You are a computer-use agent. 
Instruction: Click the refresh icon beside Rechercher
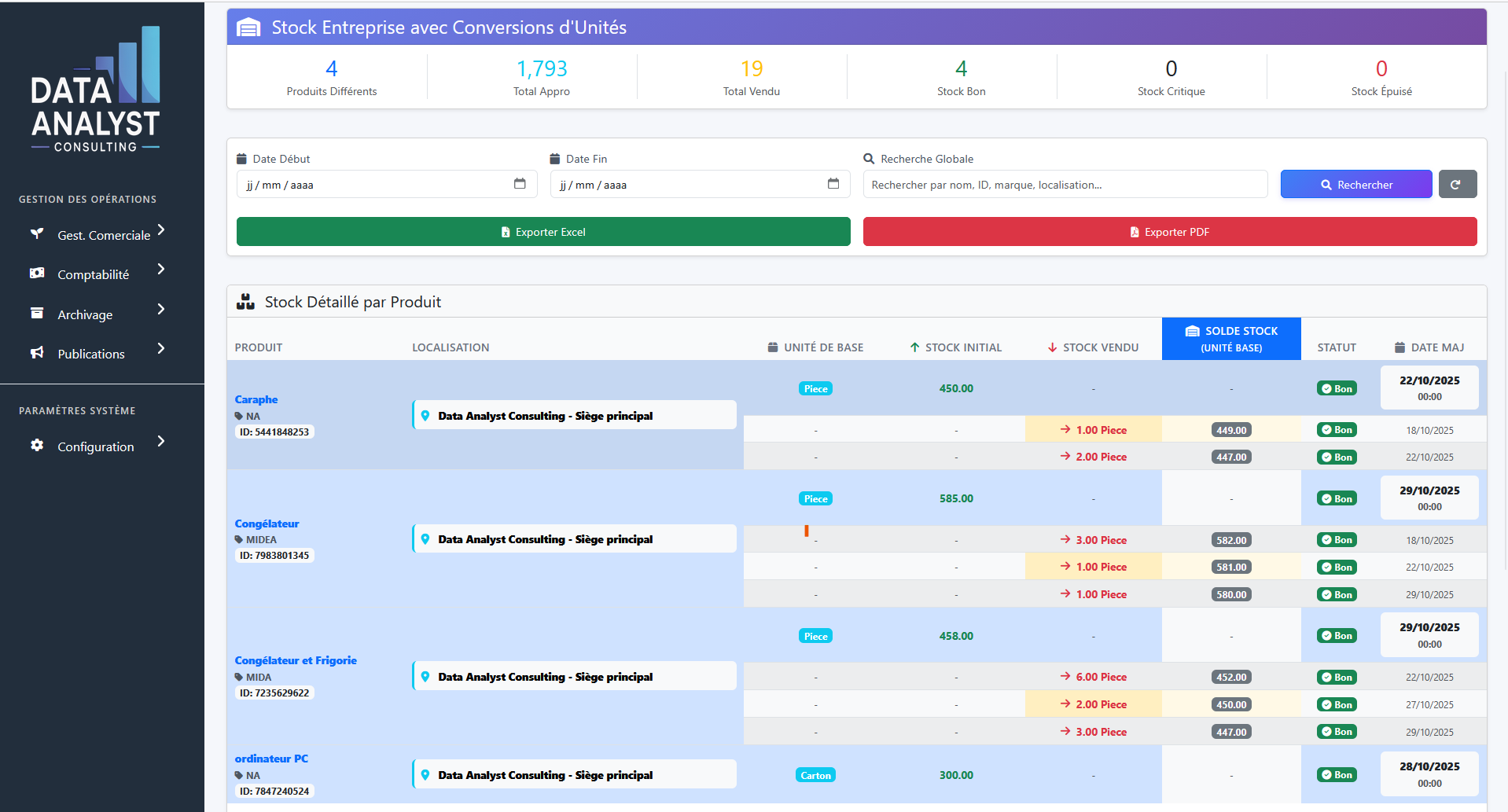(x=1458, y=184)
